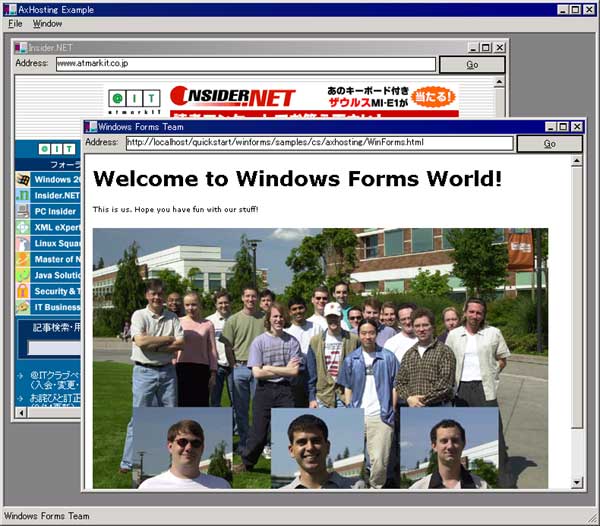
Task: Click the address field in Insider.NET window
Action: tap(246, 64)
